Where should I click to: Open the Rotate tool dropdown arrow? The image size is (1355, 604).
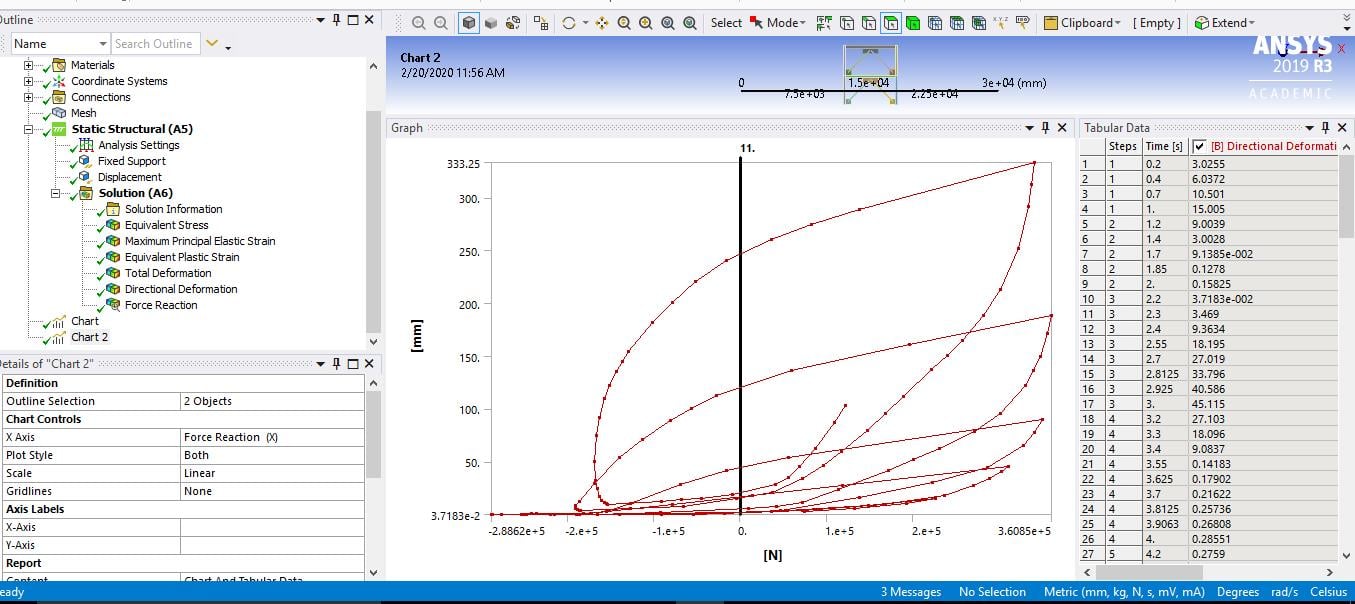pyautogui.click(x=585, y=23)
